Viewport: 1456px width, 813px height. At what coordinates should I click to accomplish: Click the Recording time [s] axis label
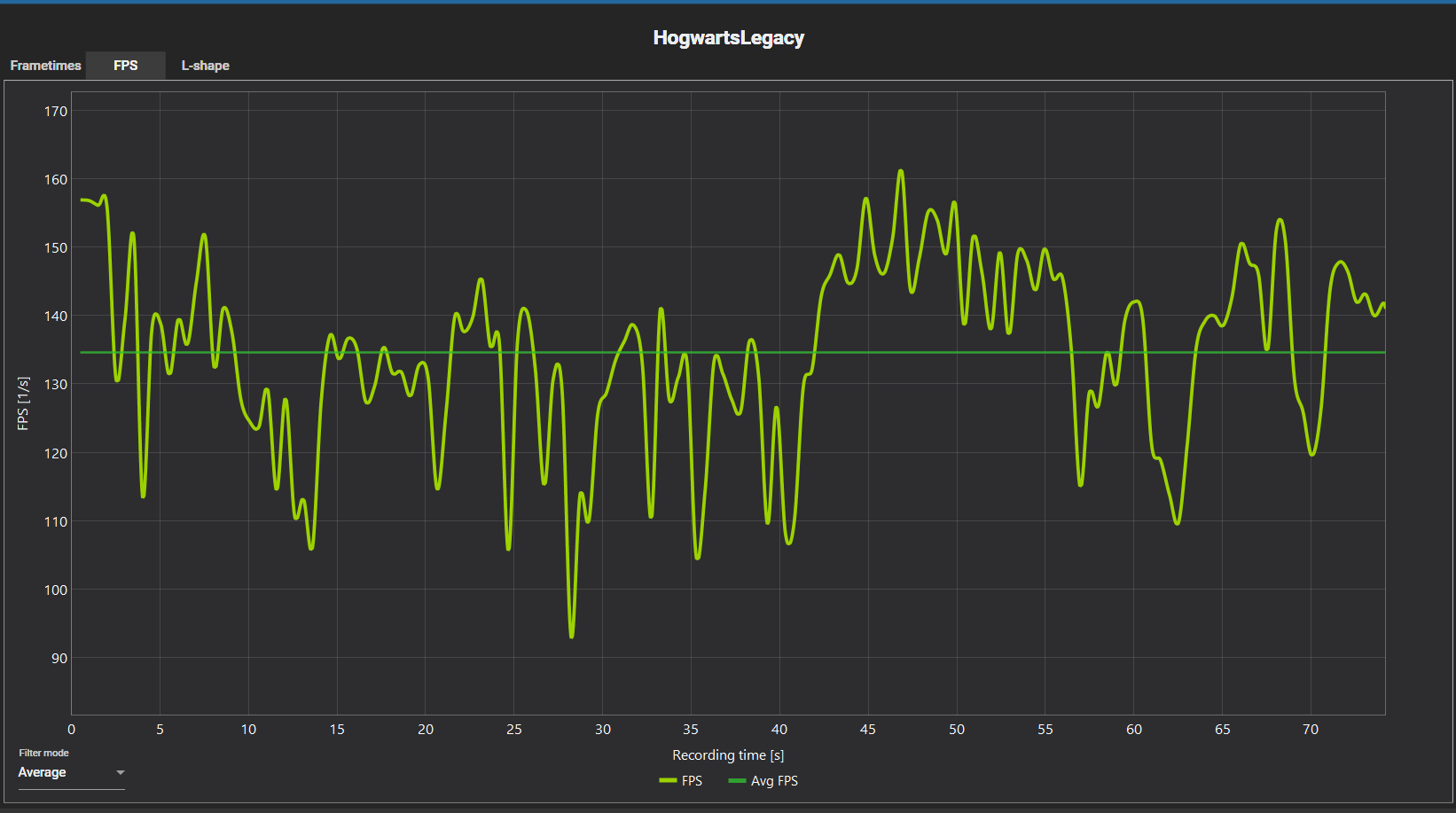[728, 755]
